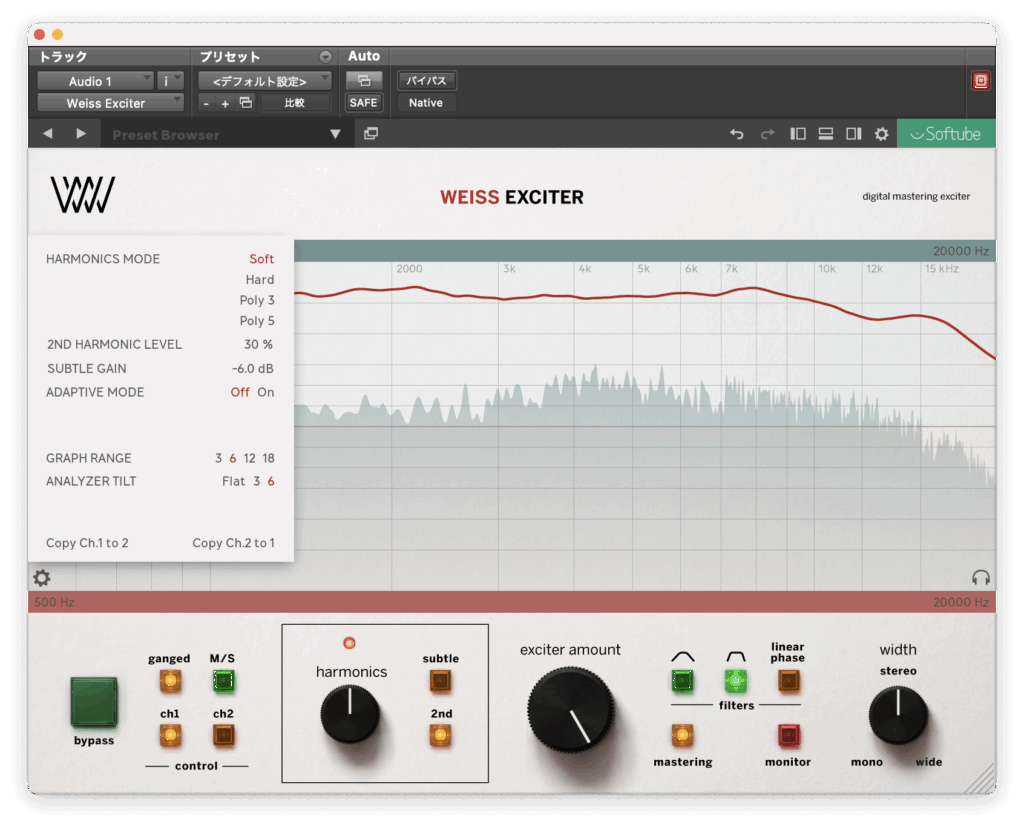1024x827 pixels.
Task: Click the Weiss logo
Action: [83, 195]
